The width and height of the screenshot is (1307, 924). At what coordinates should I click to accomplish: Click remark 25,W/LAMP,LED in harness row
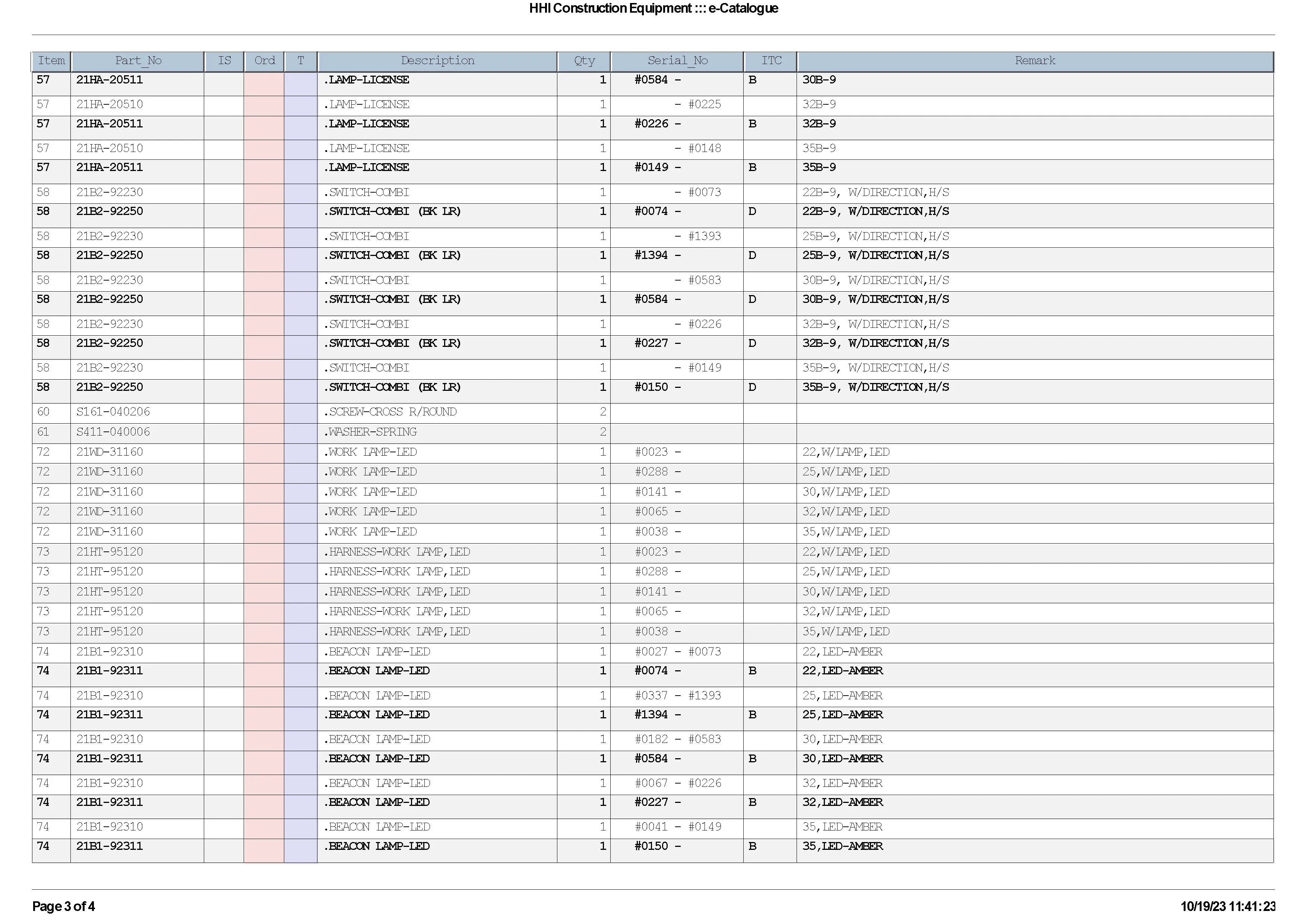[846, 572]
